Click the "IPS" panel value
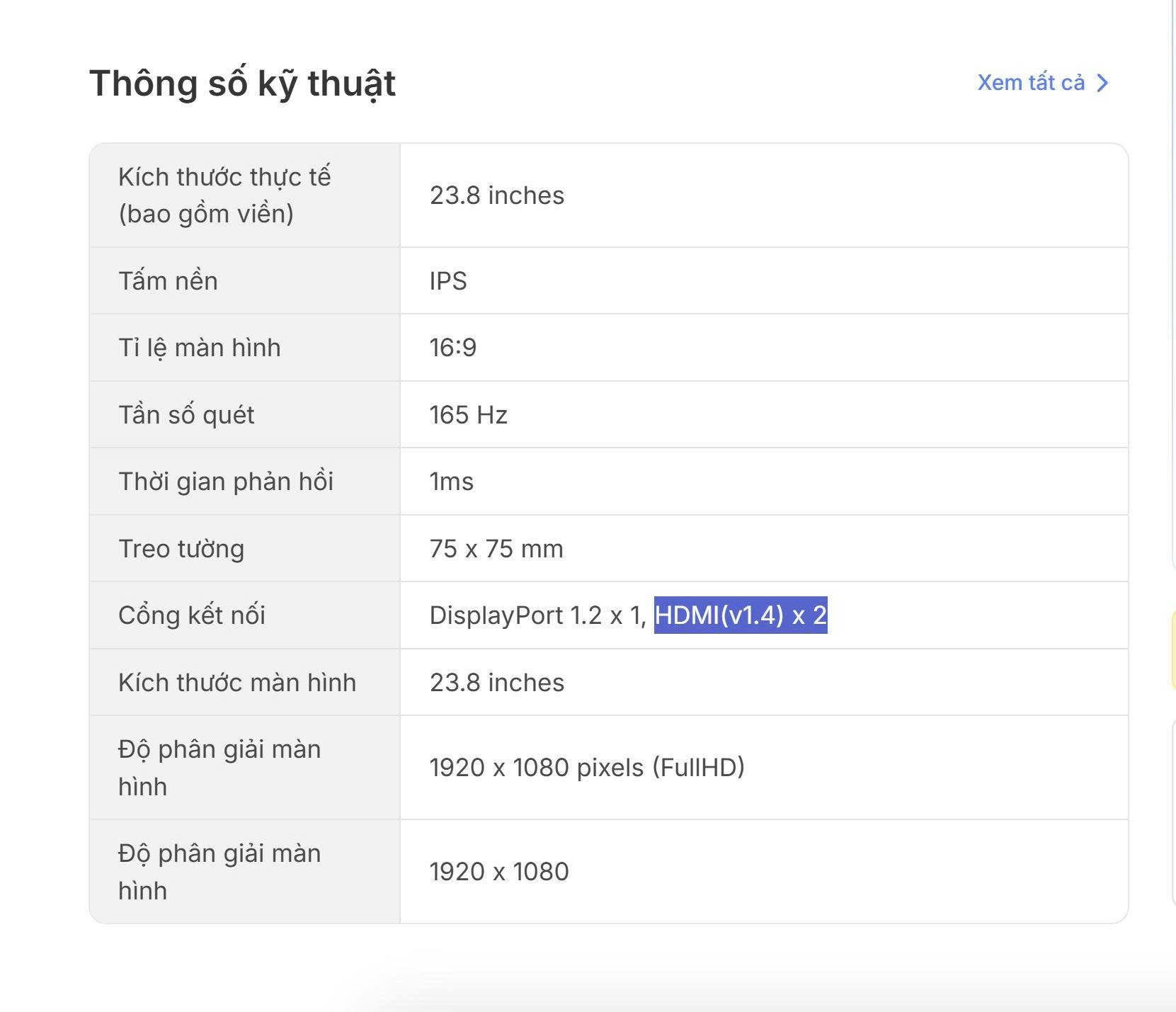1176x1012 pixels. point(447,281)
